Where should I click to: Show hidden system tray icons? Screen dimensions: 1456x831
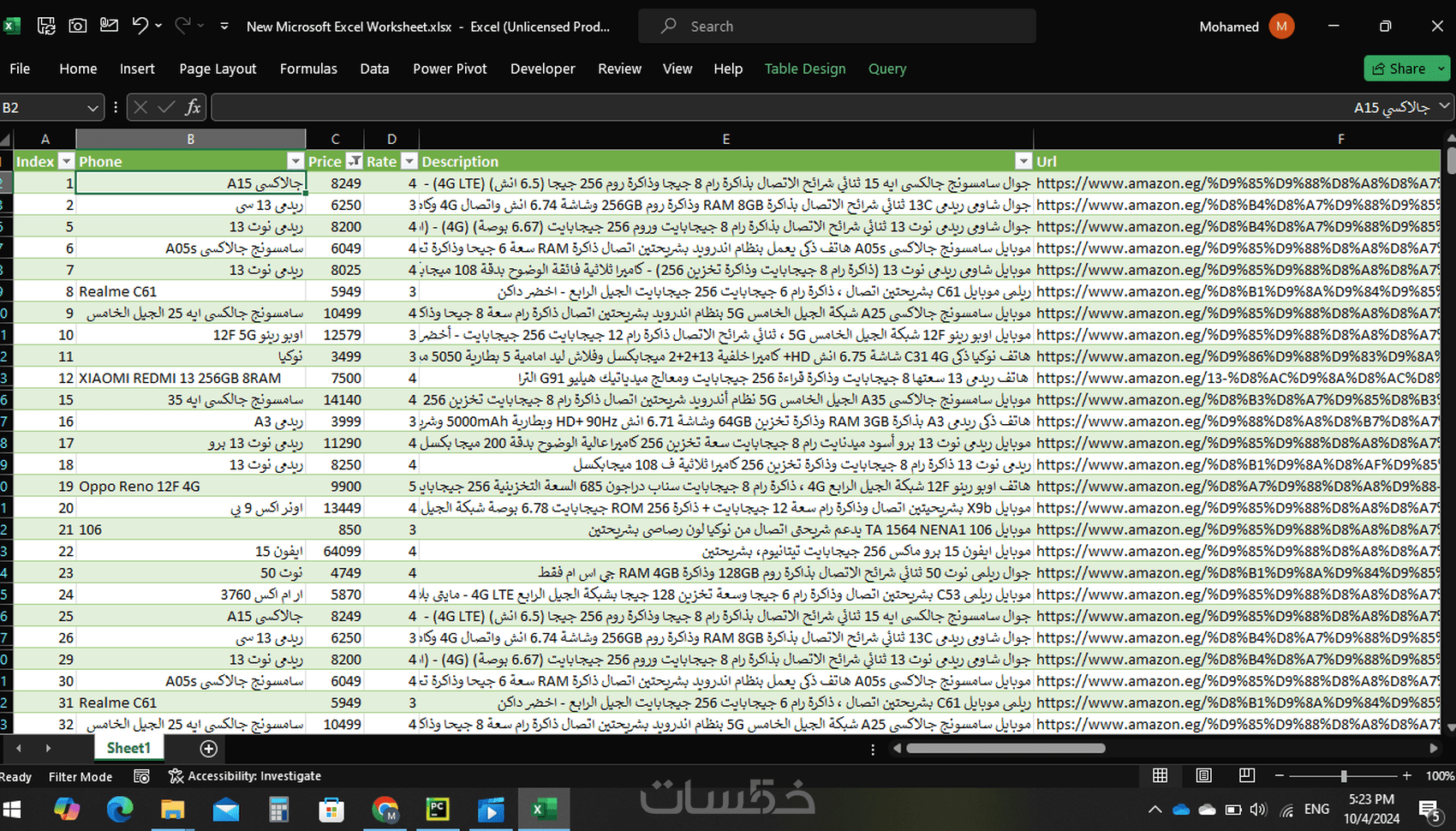(x=1155, y=810)
